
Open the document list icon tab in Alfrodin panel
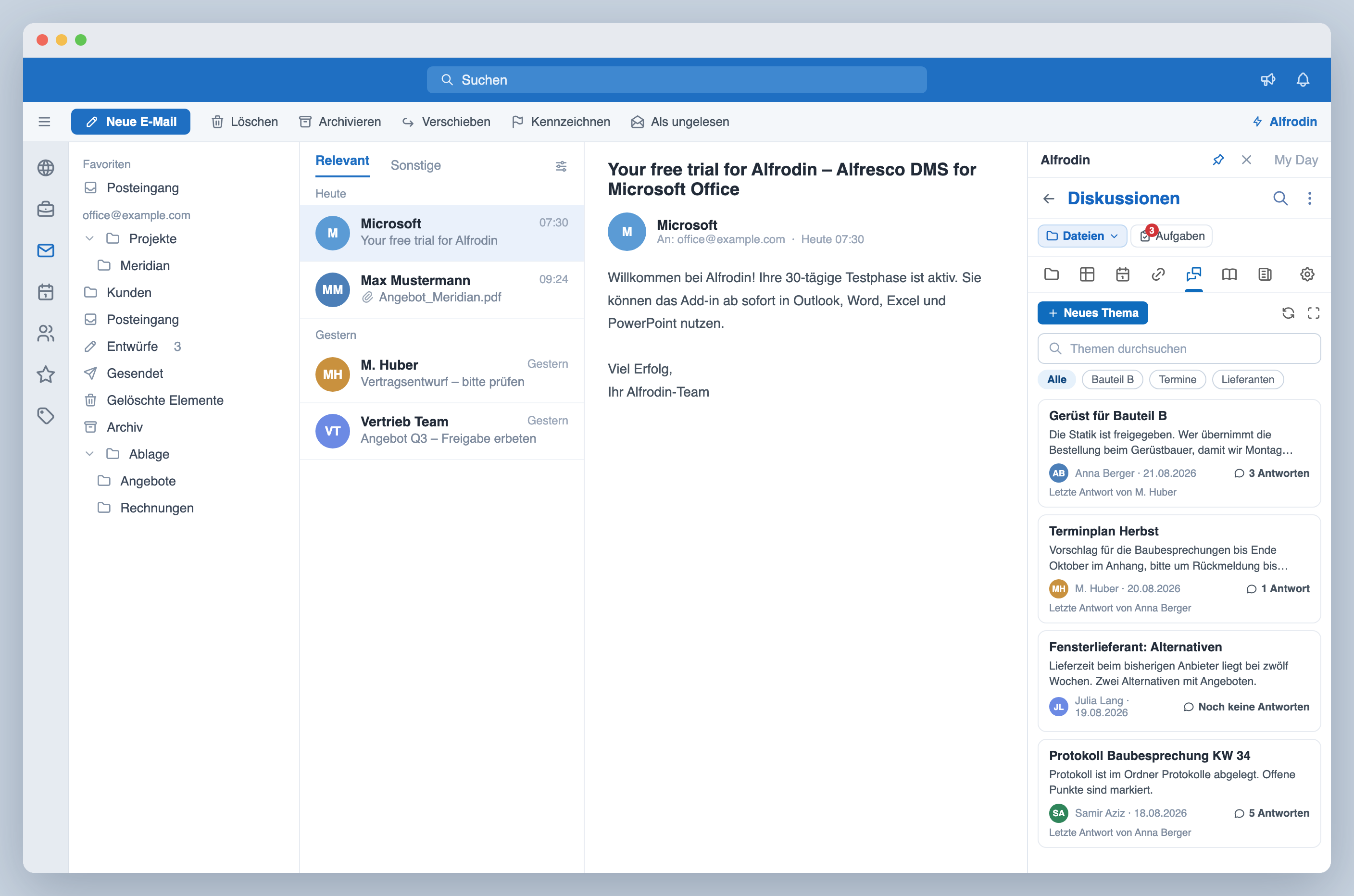(1265, 274)
